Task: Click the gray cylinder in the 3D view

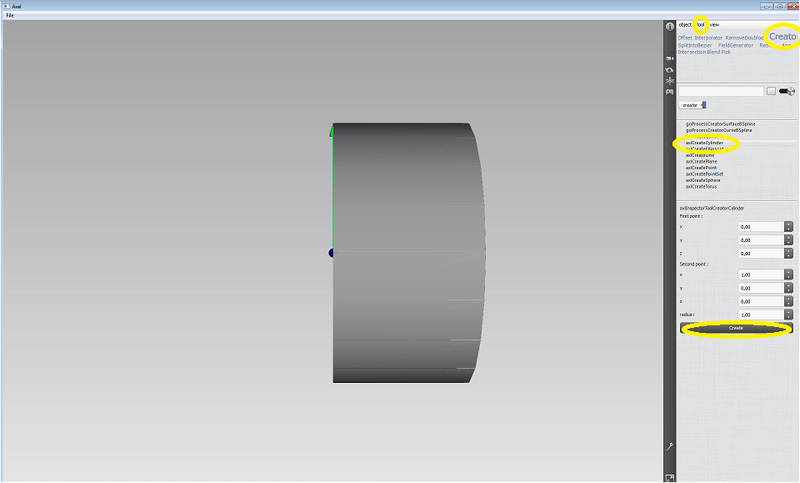Action: 408,252
